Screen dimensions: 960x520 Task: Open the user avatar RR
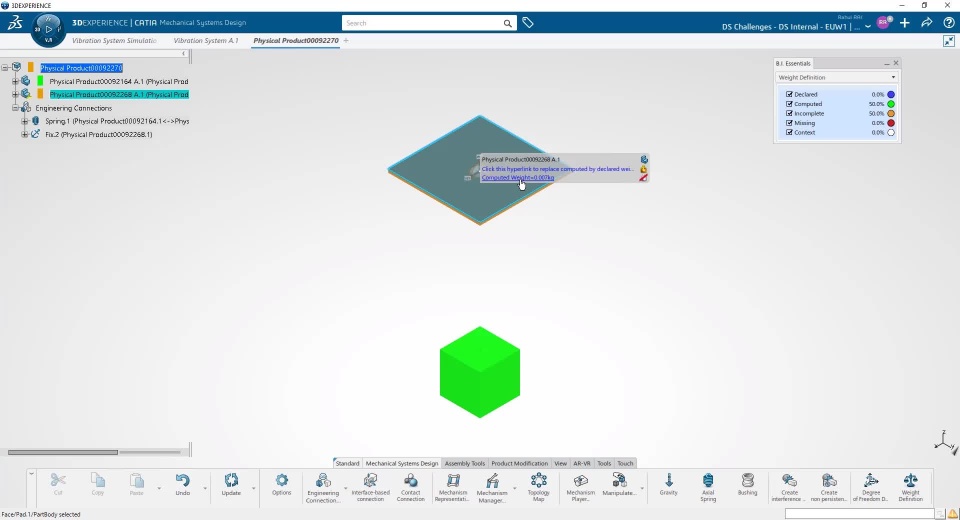pos(883,23)
